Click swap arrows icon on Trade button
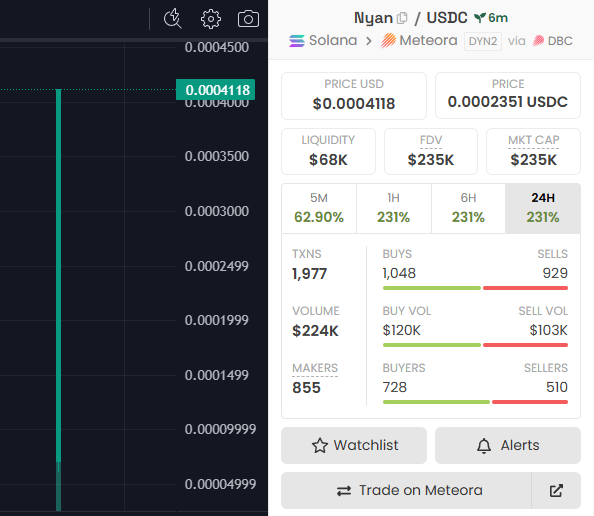The image size is (594, 516). tap(344, 491)
